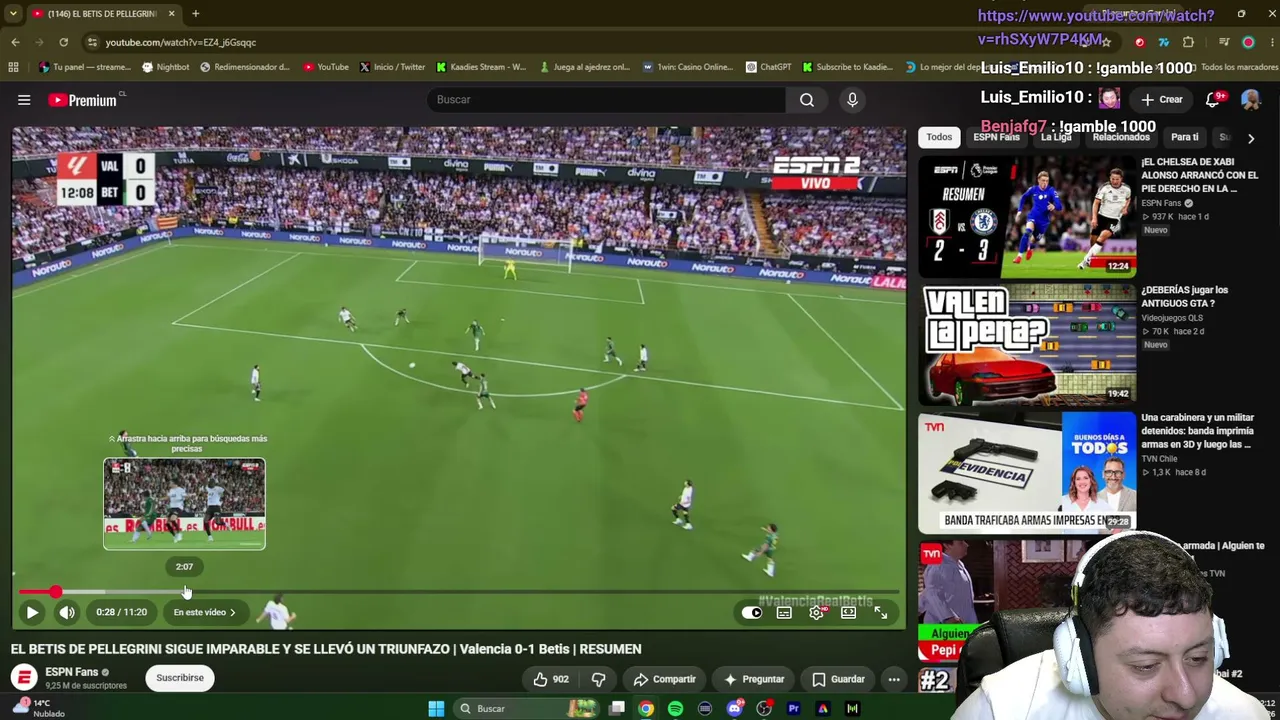Viewport: 1280px width, 720px height.
Task: Click the search magnifier button
Action: click(807, 100)
